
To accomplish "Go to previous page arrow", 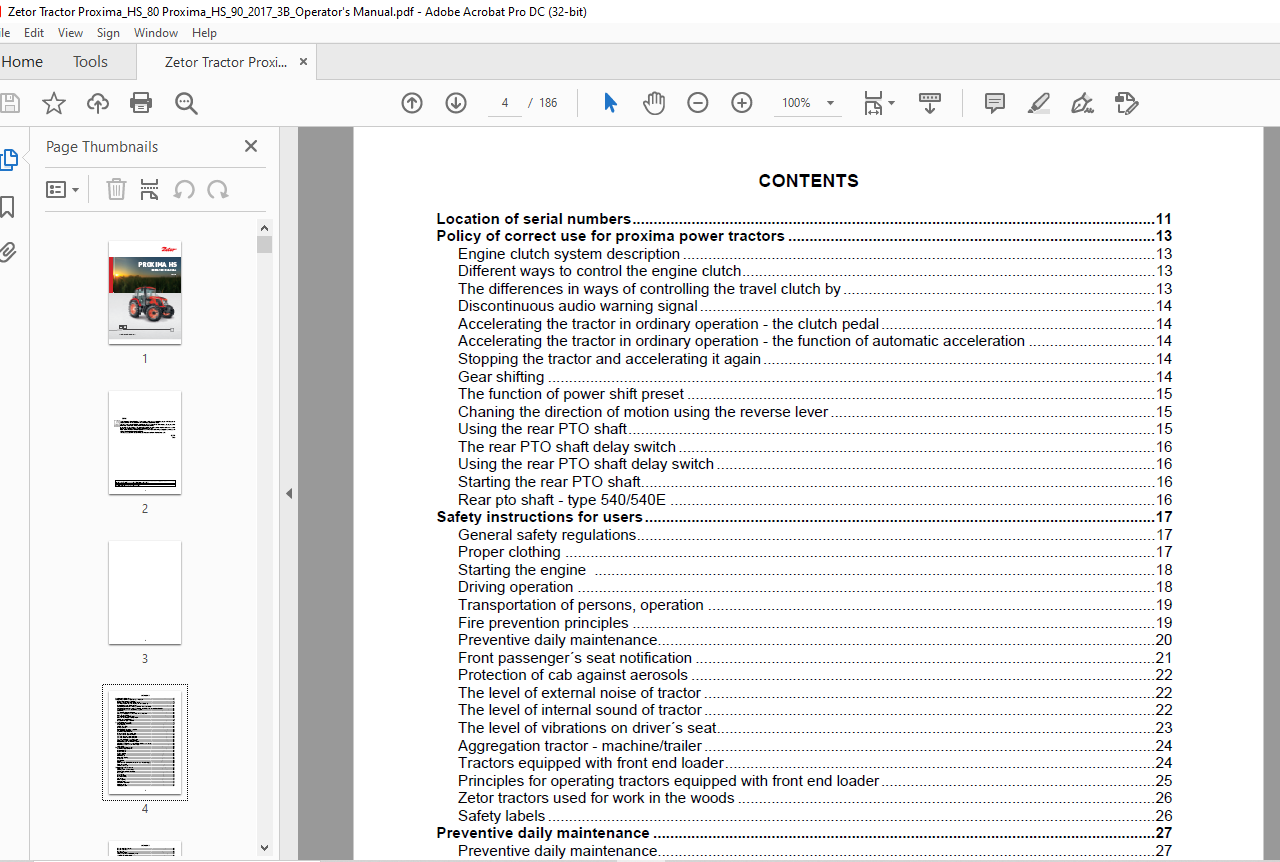I will [x=412, y=103].
